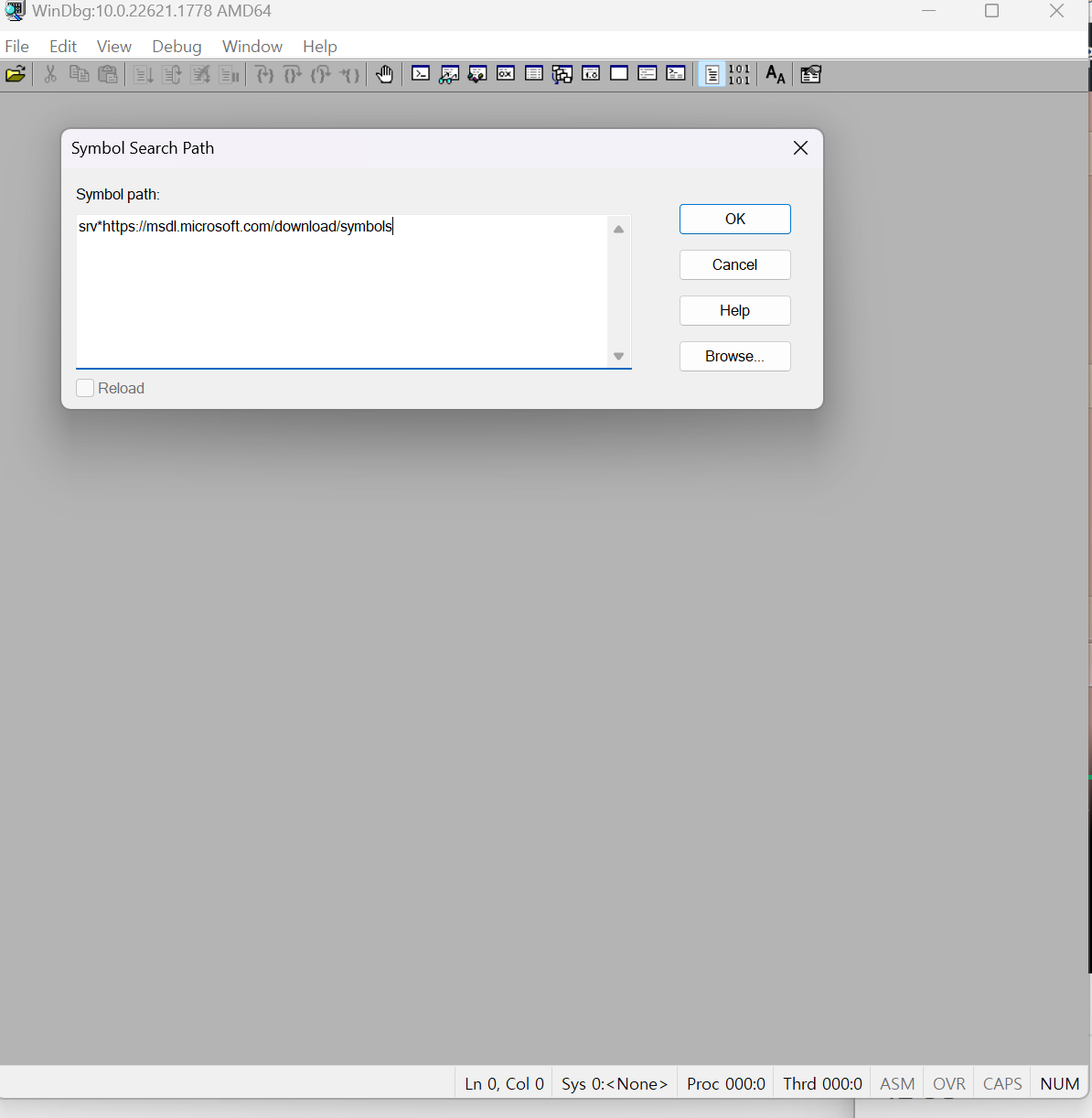1092x1118 pixels.
Task: Click the Go (run) toolbar icon
Action: tap(144, 75)
